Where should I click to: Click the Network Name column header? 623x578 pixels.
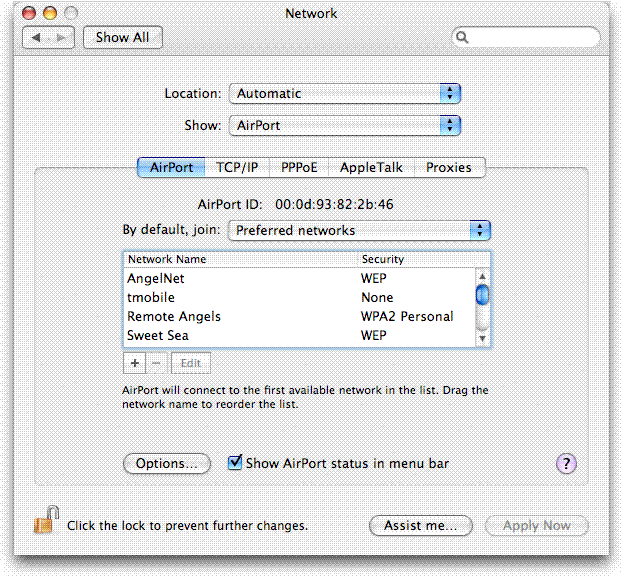(x=240, y=259)
